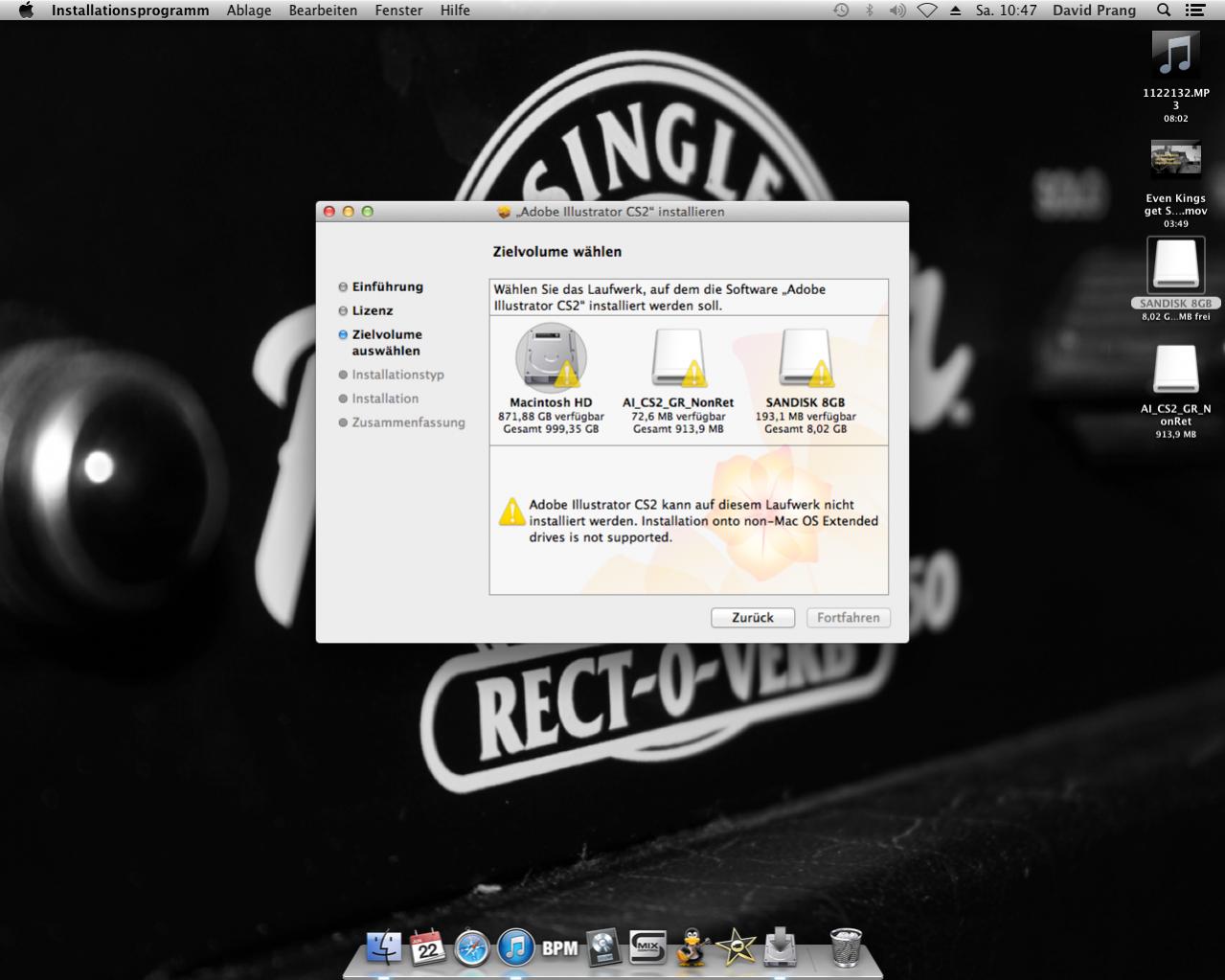1225x980 pixels.
Task: Select the Macintosh HD drive icon
Action: click(550, 358)
